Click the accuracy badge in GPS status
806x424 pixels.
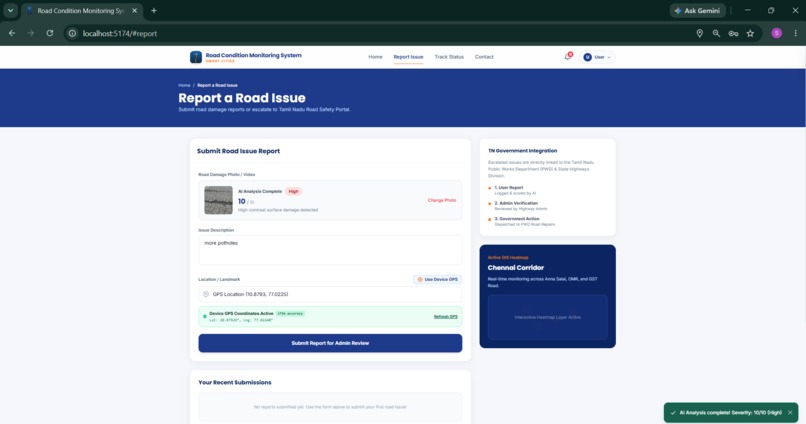coord(290,314)
